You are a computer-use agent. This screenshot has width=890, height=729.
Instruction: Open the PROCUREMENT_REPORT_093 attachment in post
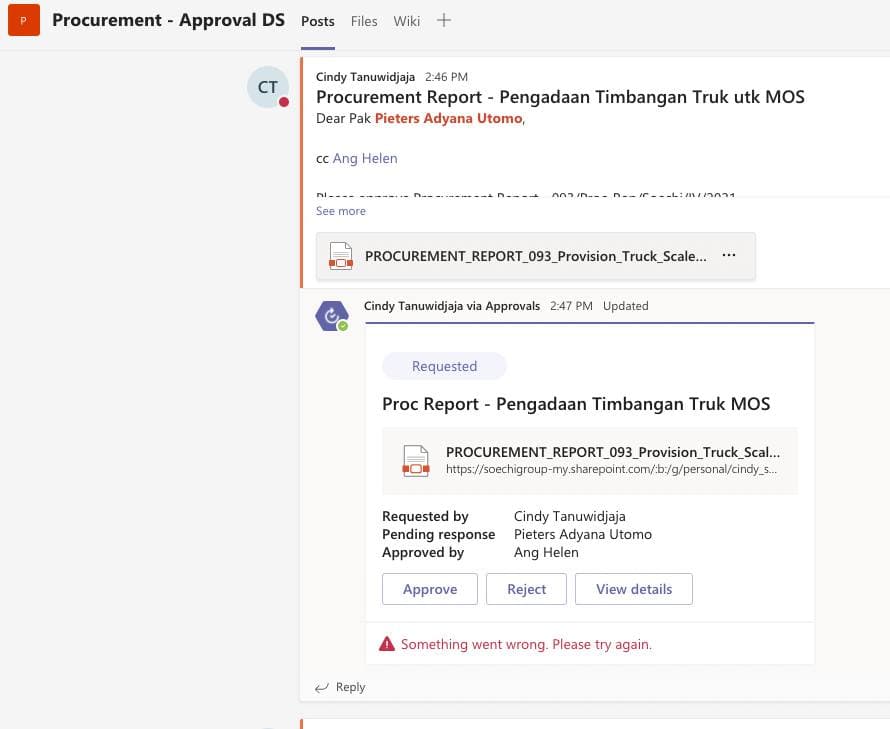coord(536,256)
